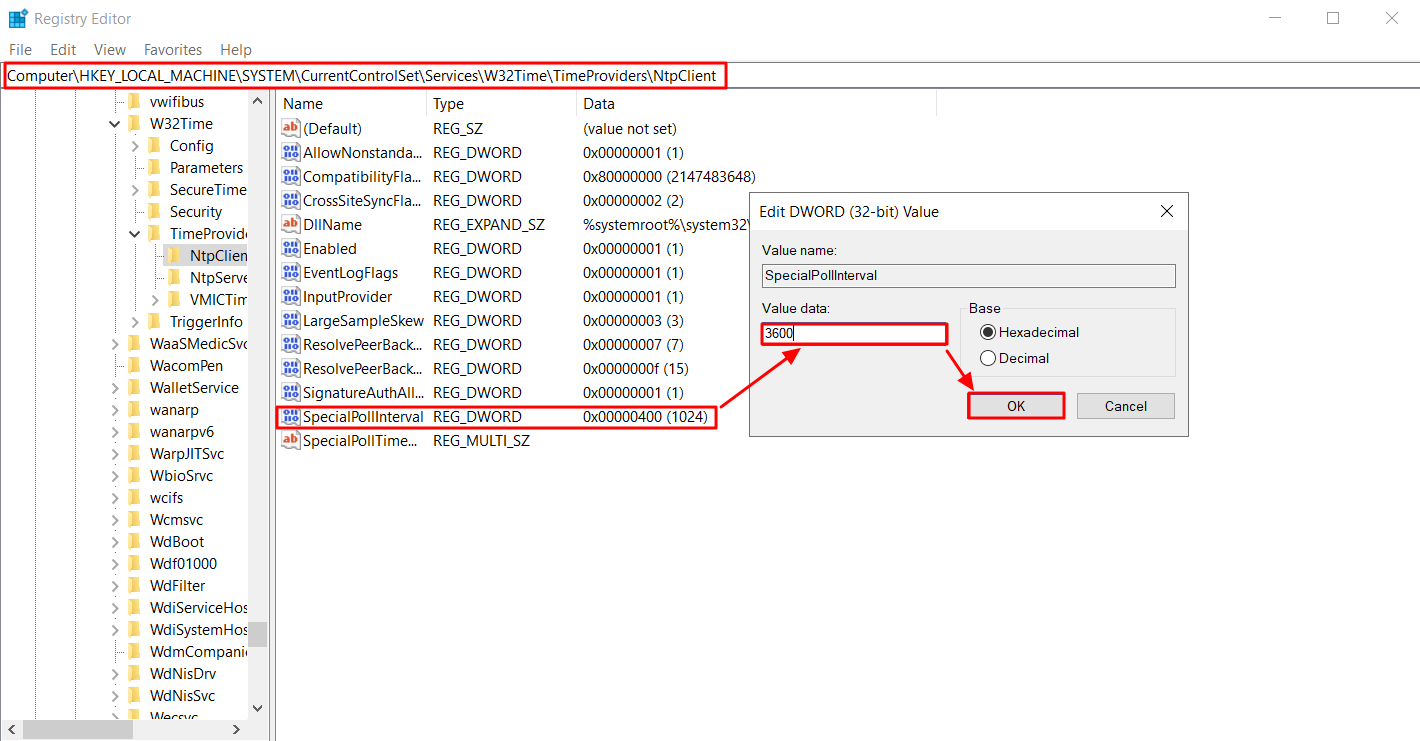Expand the Wcmsvc key
This screenshot has width=1420, height=741.
tap(115, 520)
